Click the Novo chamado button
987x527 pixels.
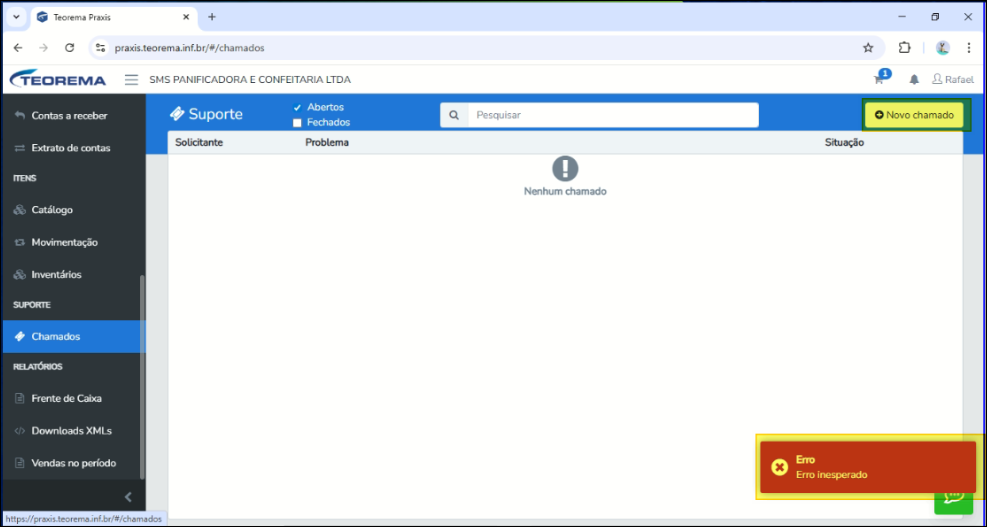[914, 115]
